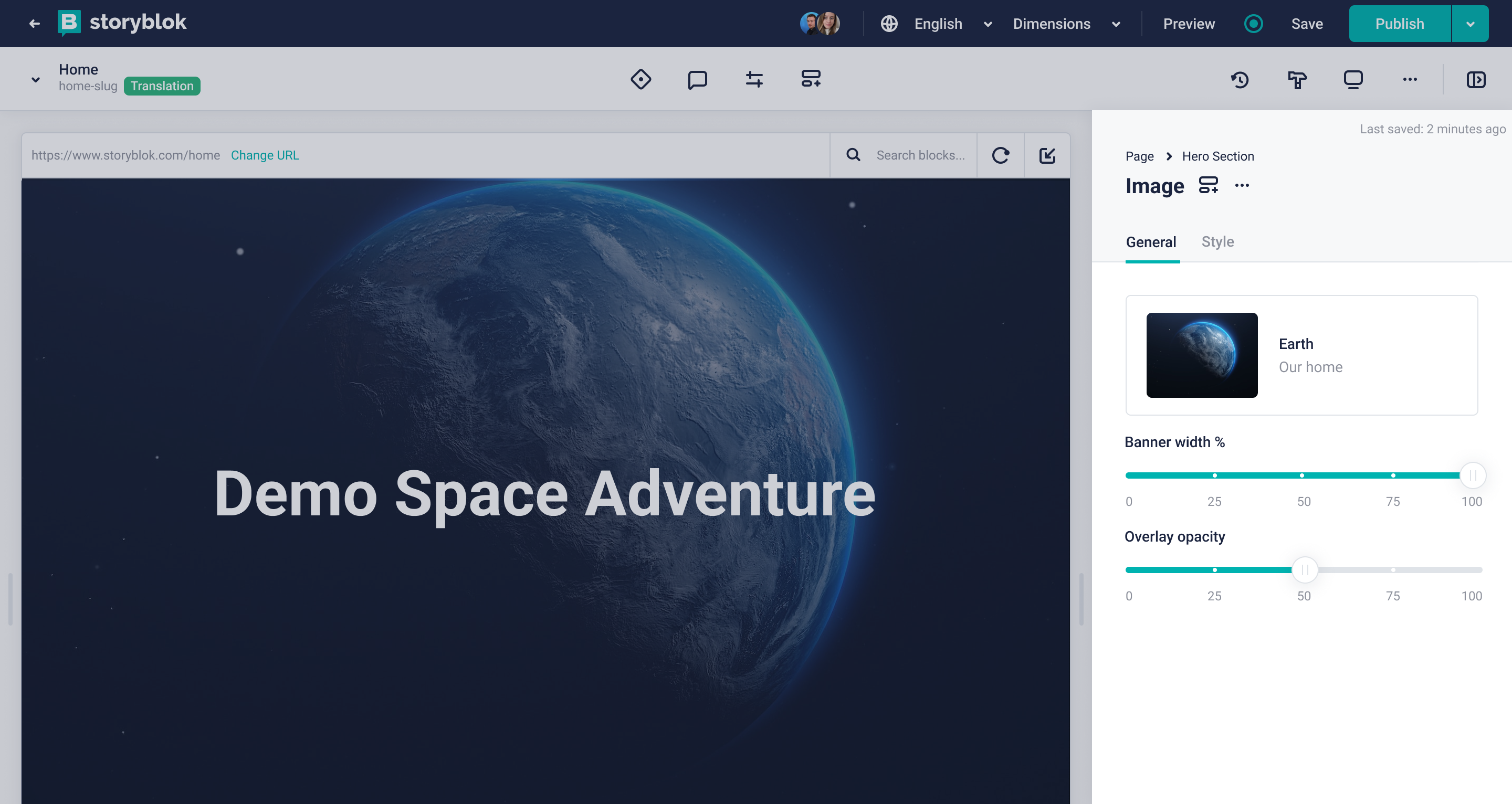Open preview in new window icon
The image size is (1512, 804).
(1047, 155)
